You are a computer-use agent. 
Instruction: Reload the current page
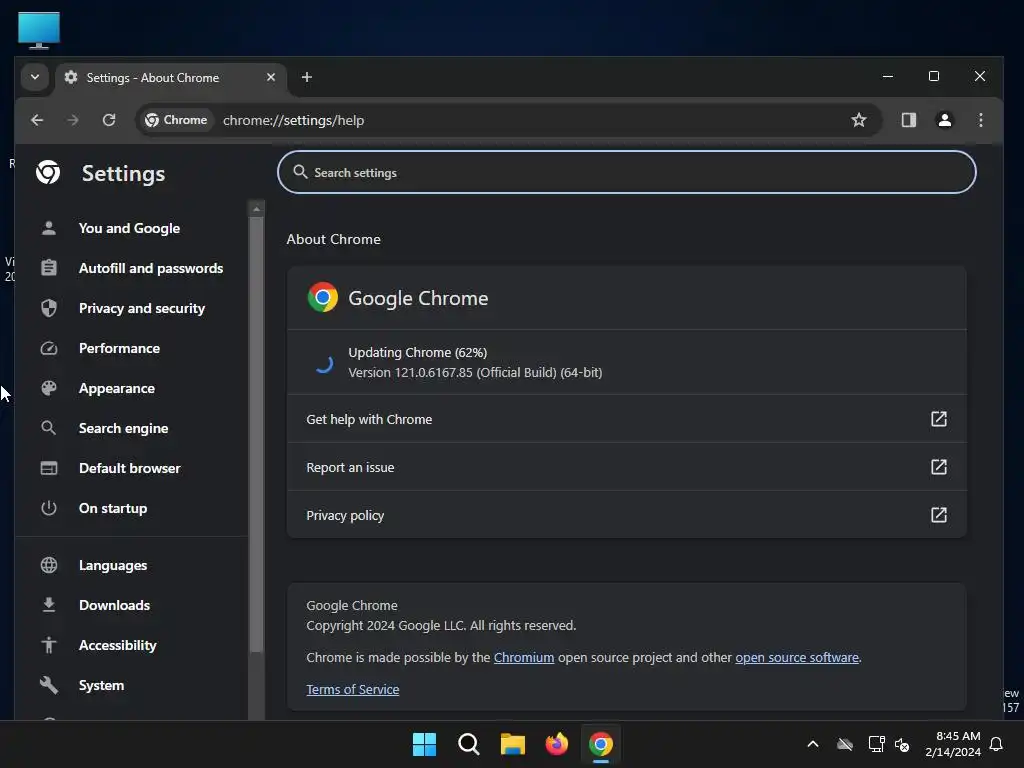pyautogui.click(x=109, y=120)
